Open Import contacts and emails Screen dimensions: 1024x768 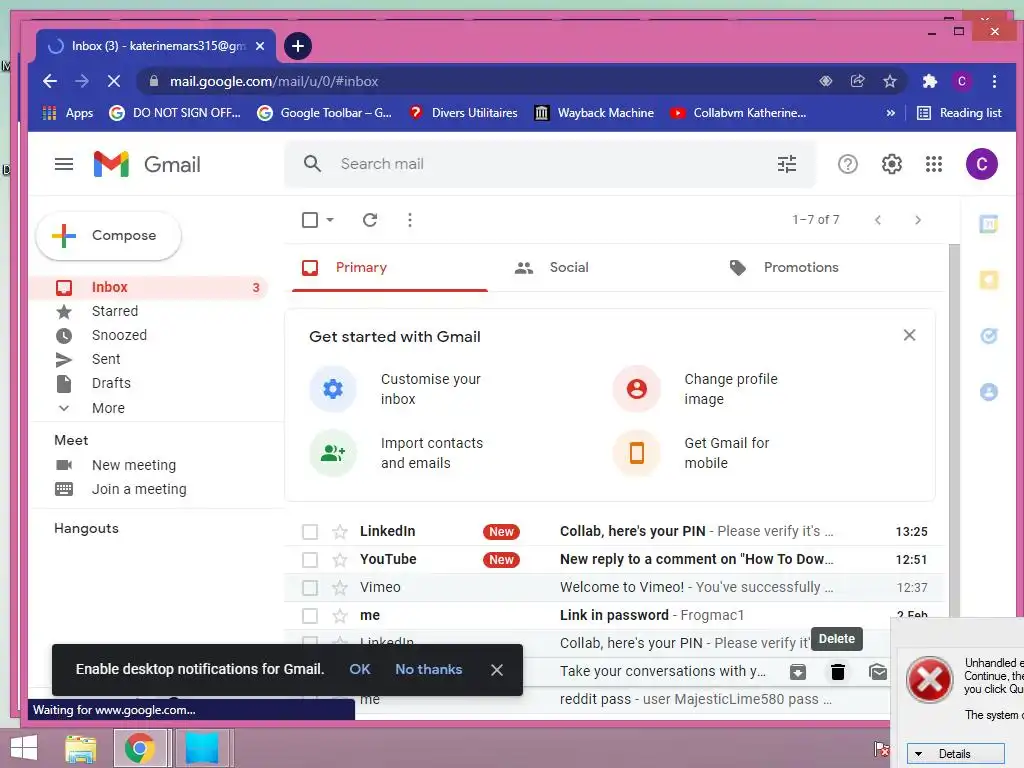point(398,453)
